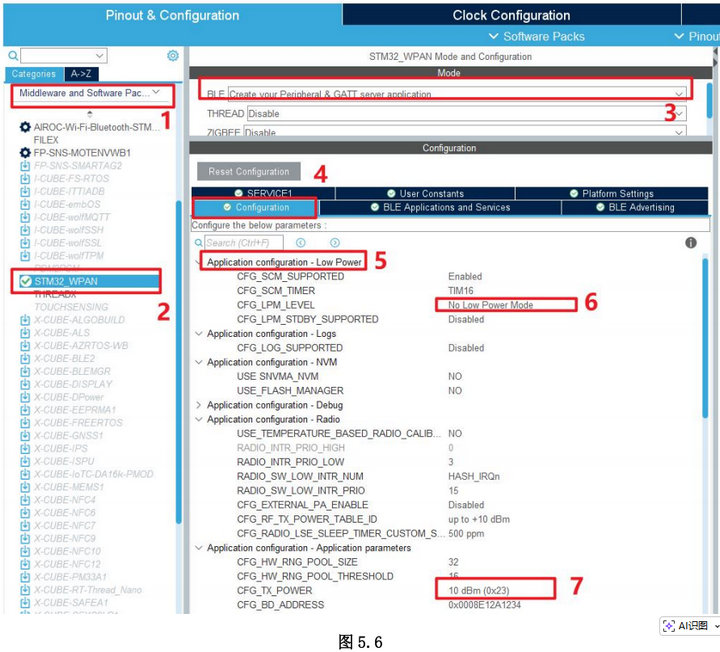Click the download icon beside X-CUBE-FREERTOS
The height and width of the screenshot is (652, 720).
click(x=25, y=424)
